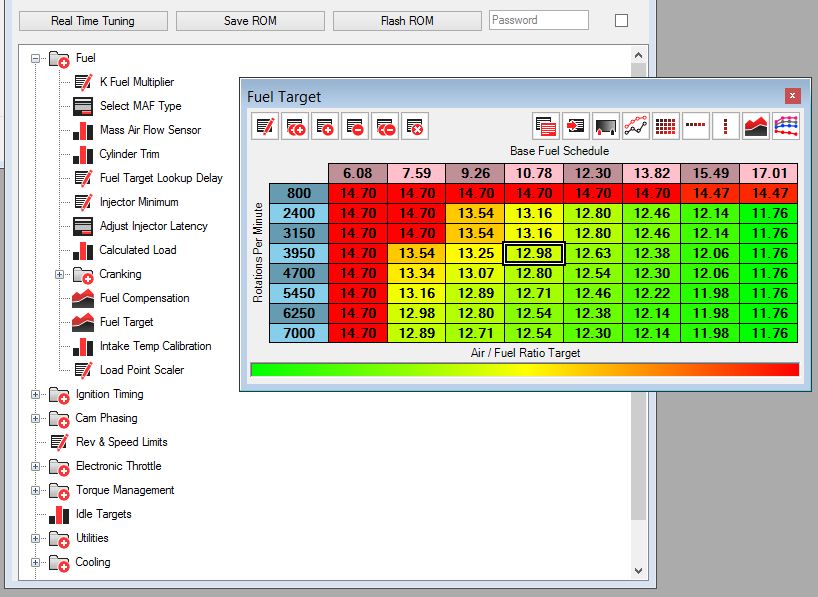Click into the Password input field
The width and height of the screenshot is (818, 597).
coord(539,20)
